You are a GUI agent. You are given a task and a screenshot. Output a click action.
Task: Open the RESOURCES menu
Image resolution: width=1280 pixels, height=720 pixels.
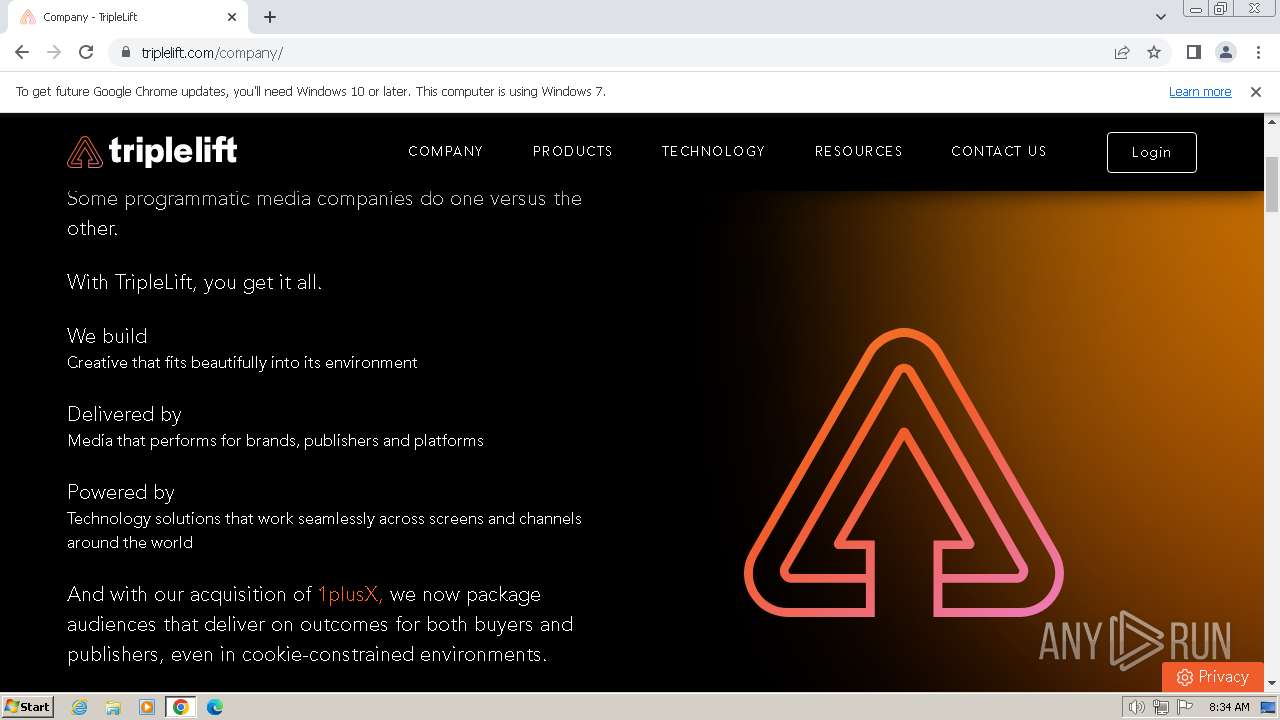[x=859, y=152]
